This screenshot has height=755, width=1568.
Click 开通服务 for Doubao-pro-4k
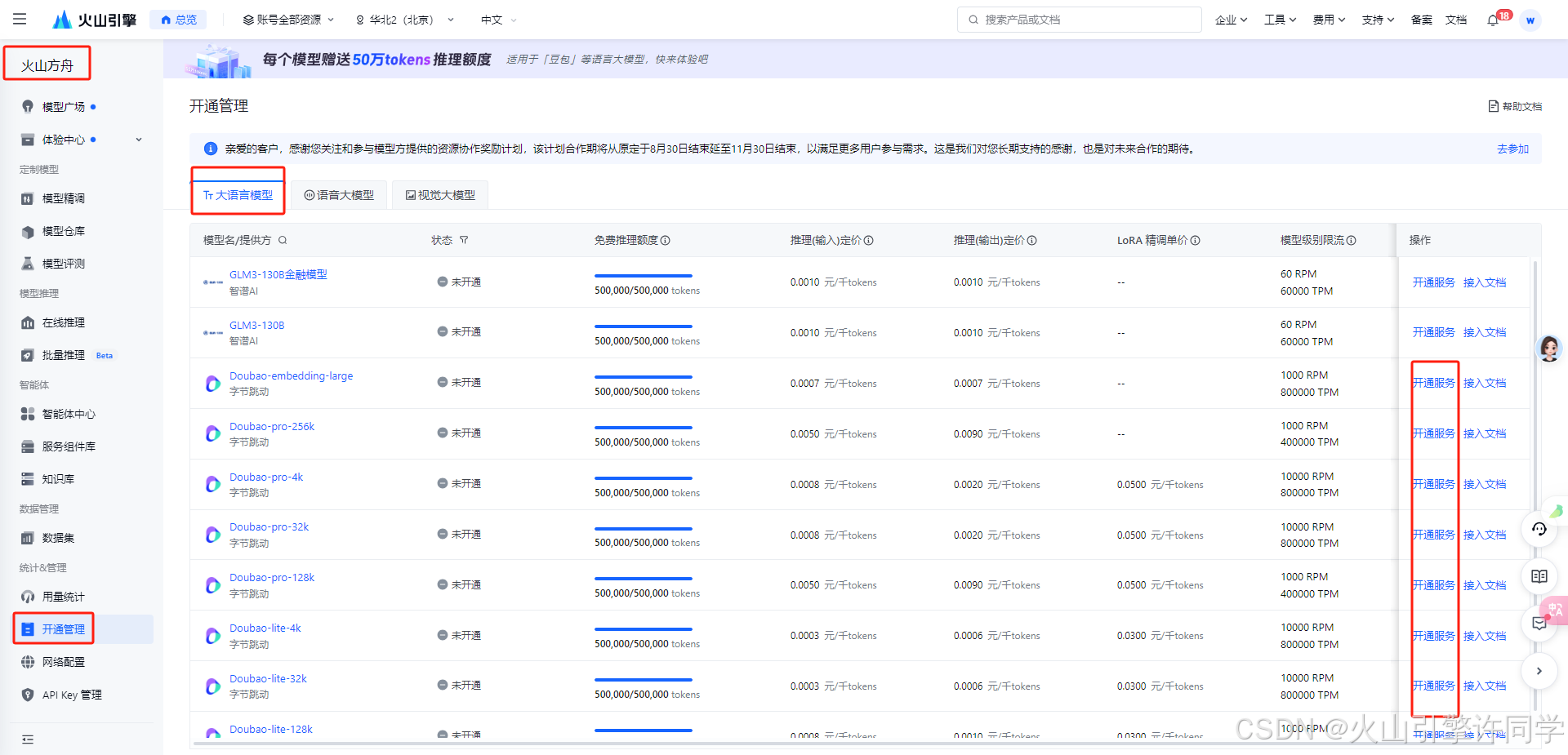(x=1434, y=484)
